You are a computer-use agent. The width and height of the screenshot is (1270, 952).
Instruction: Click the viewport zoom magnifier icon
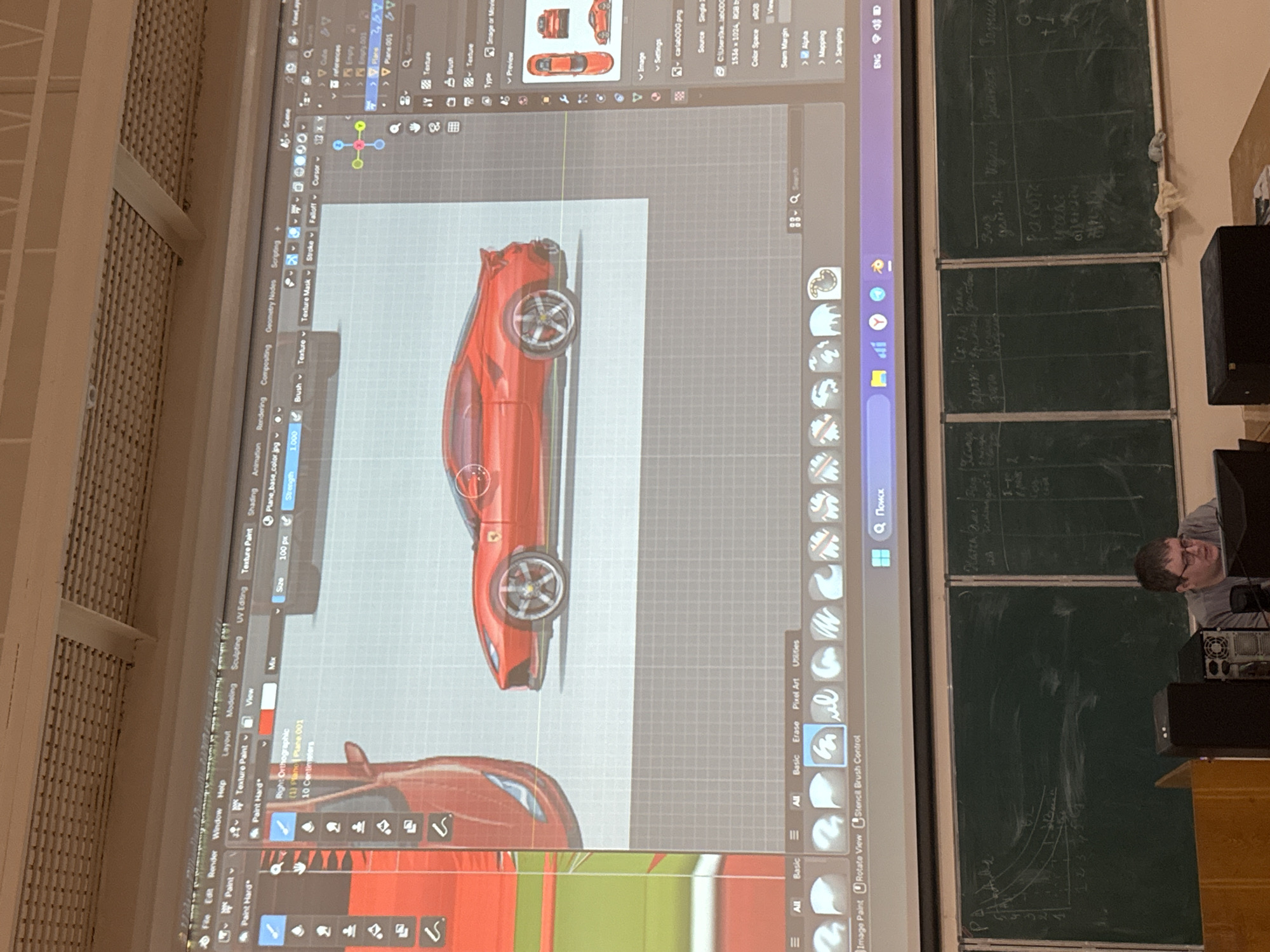[x=394, y=129]
